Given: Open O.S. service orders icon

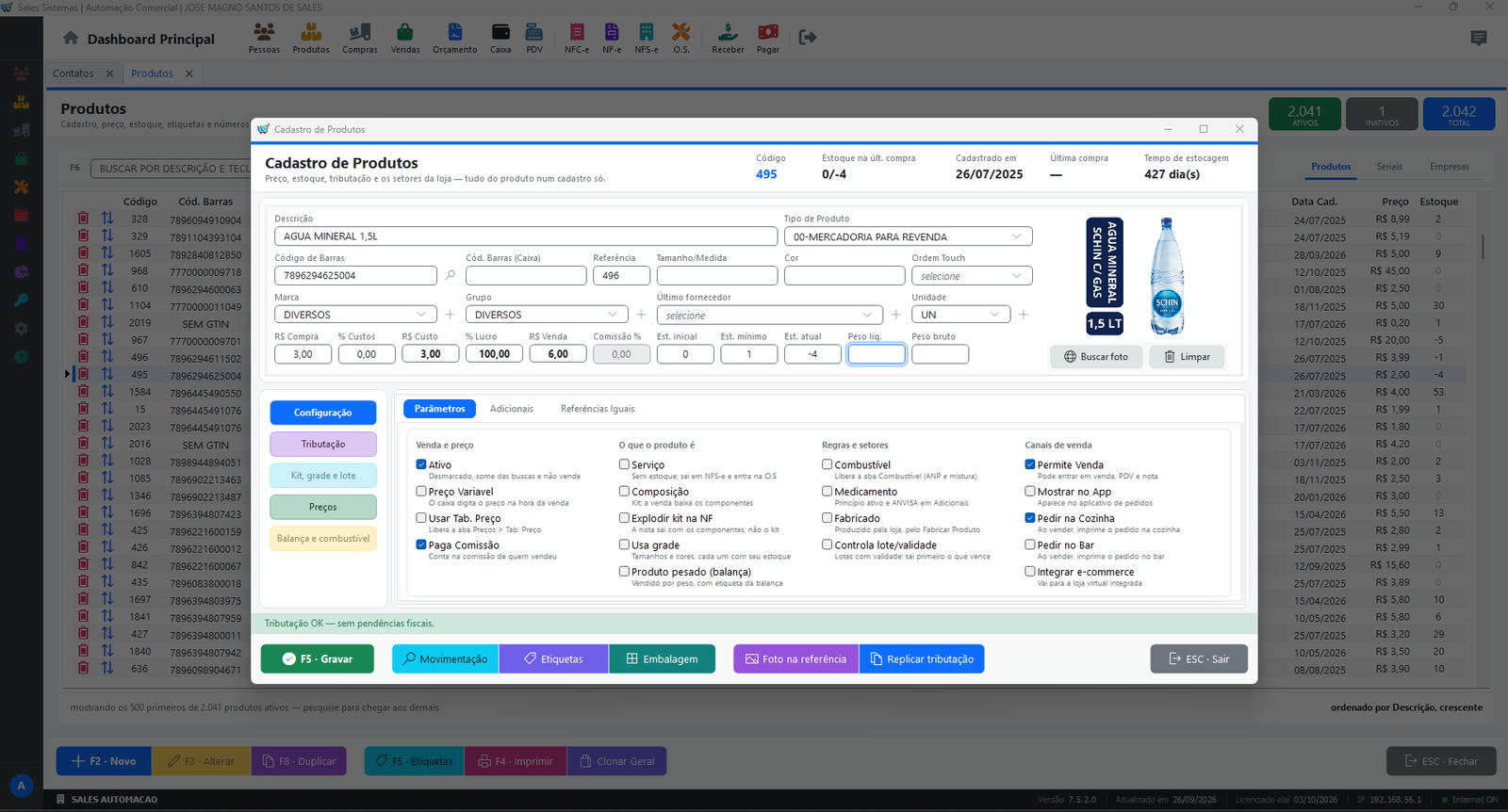Looking at the screenshot, I should pyautogui.click(x=681, y=38).
